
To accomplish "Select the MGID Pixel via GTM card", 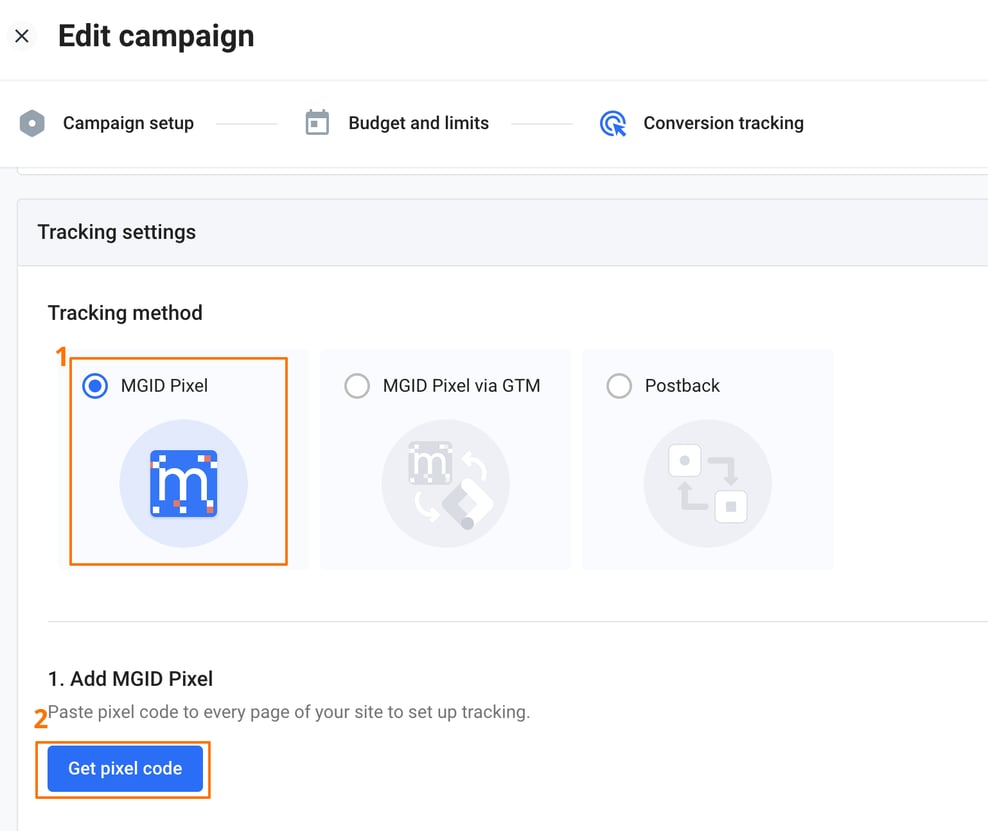I will click(444, 458).
